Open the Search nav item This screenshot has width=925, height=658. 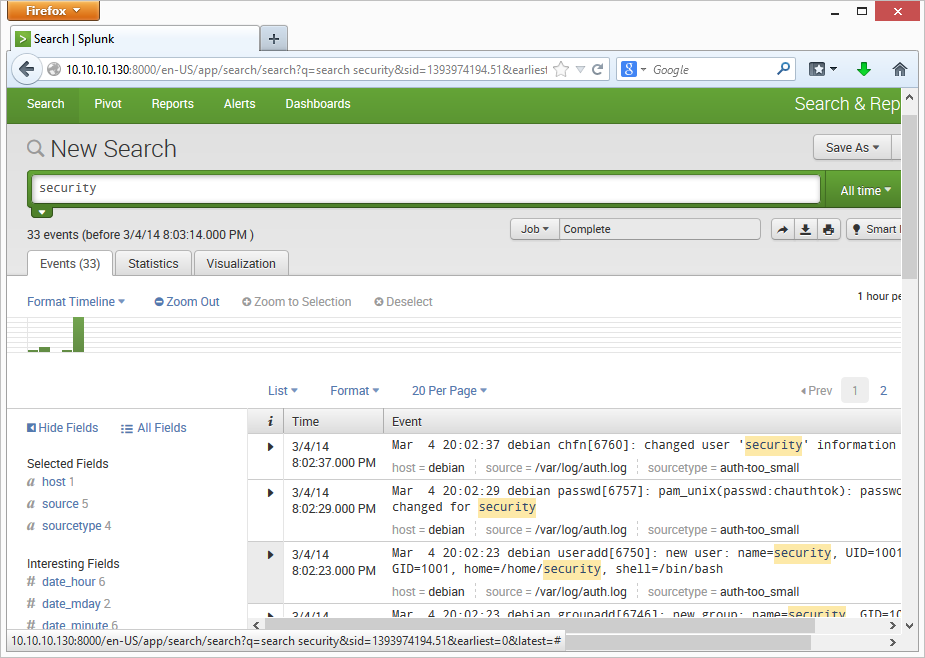pyautogui.click(x=45, y=104)
